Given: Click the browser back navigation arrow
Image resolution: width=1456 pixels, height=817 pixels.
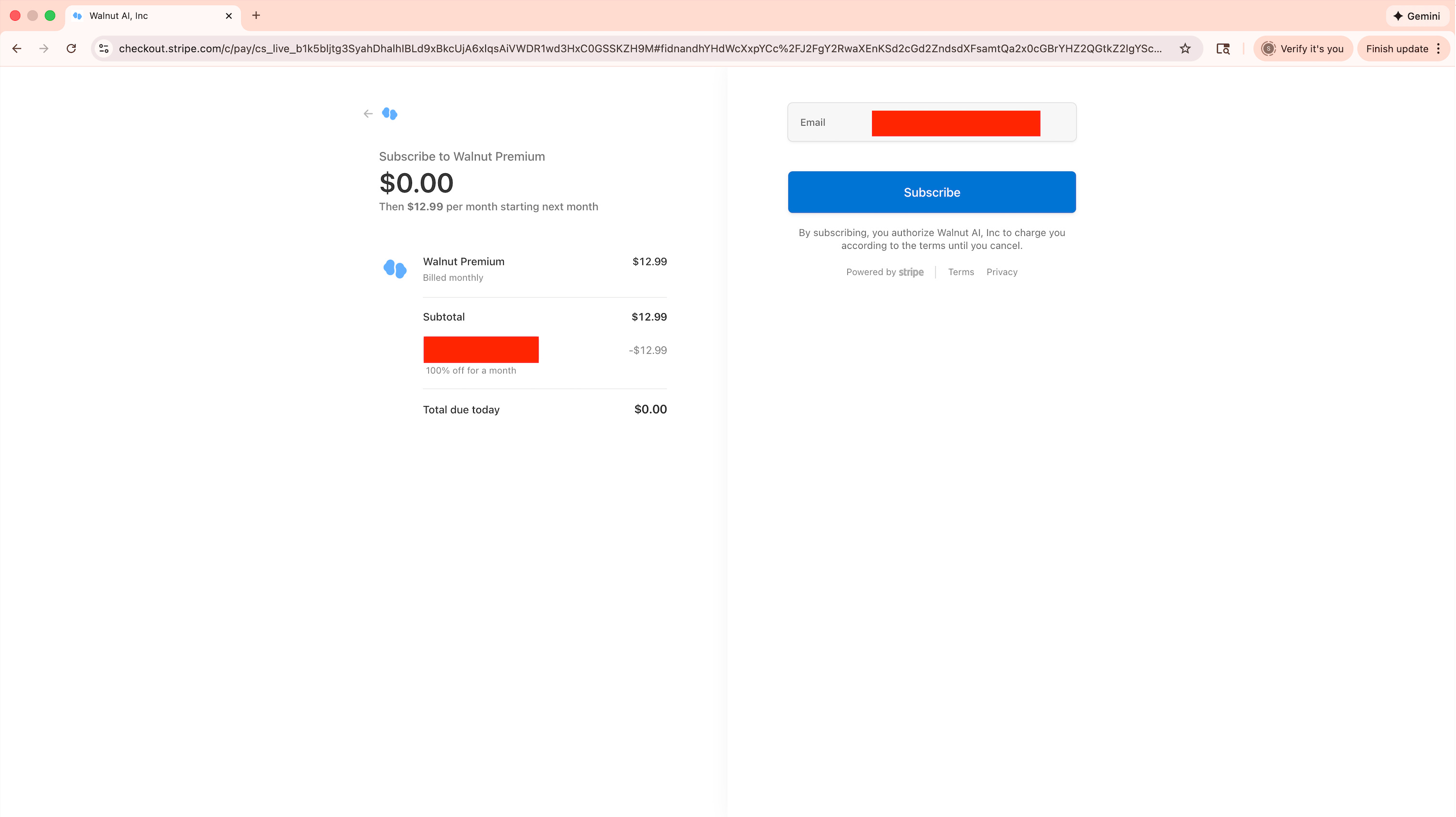Looking at the screenshot, I should coord(17,49).
